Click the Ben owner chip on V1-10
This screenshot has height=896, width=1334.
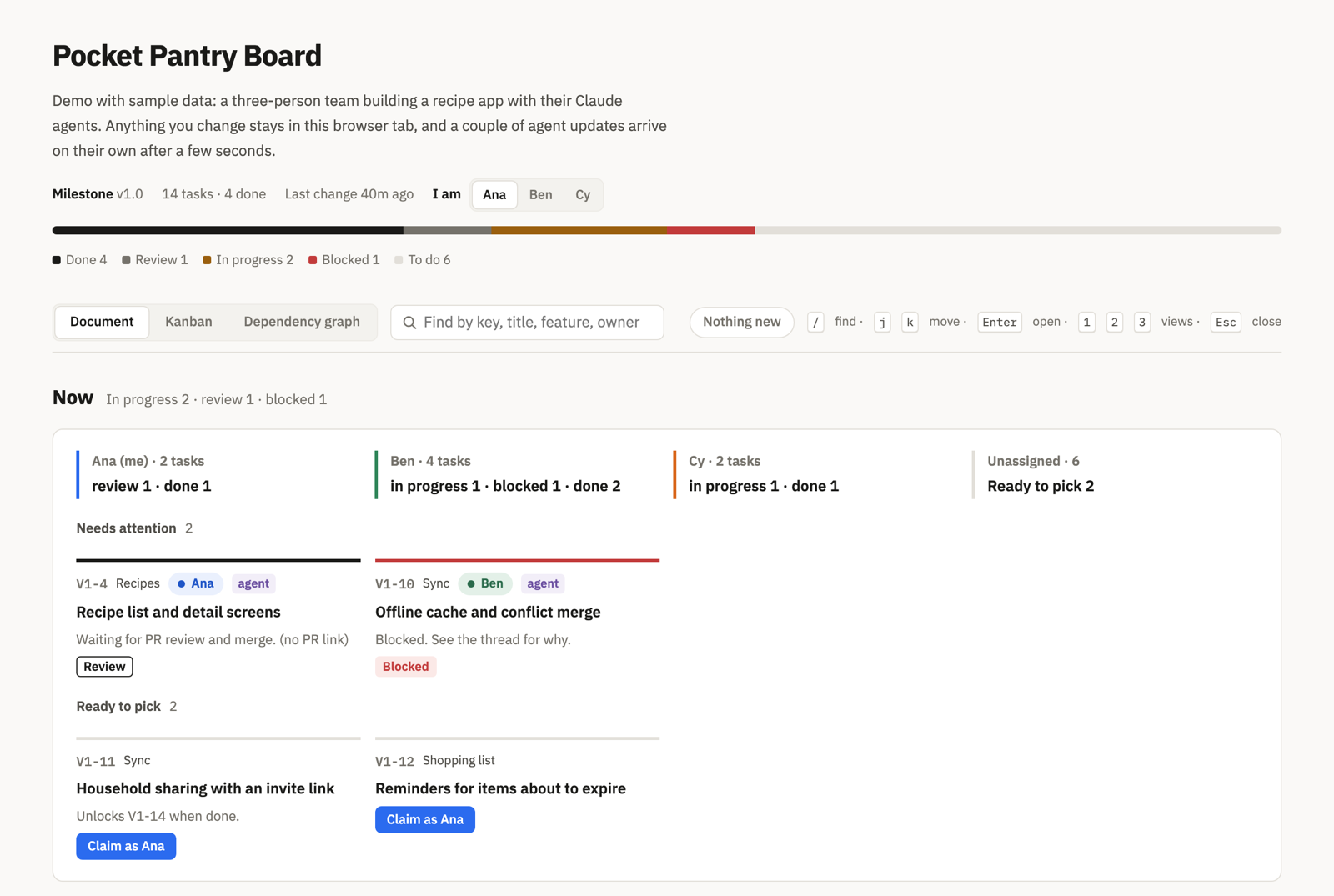point(485,583)
